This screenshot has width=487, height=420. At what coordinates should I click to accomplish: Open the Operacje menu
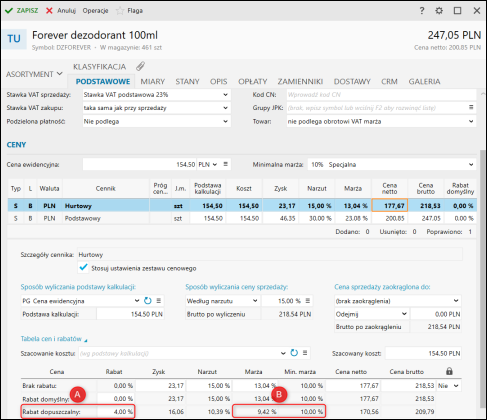[x=95, y=11]
